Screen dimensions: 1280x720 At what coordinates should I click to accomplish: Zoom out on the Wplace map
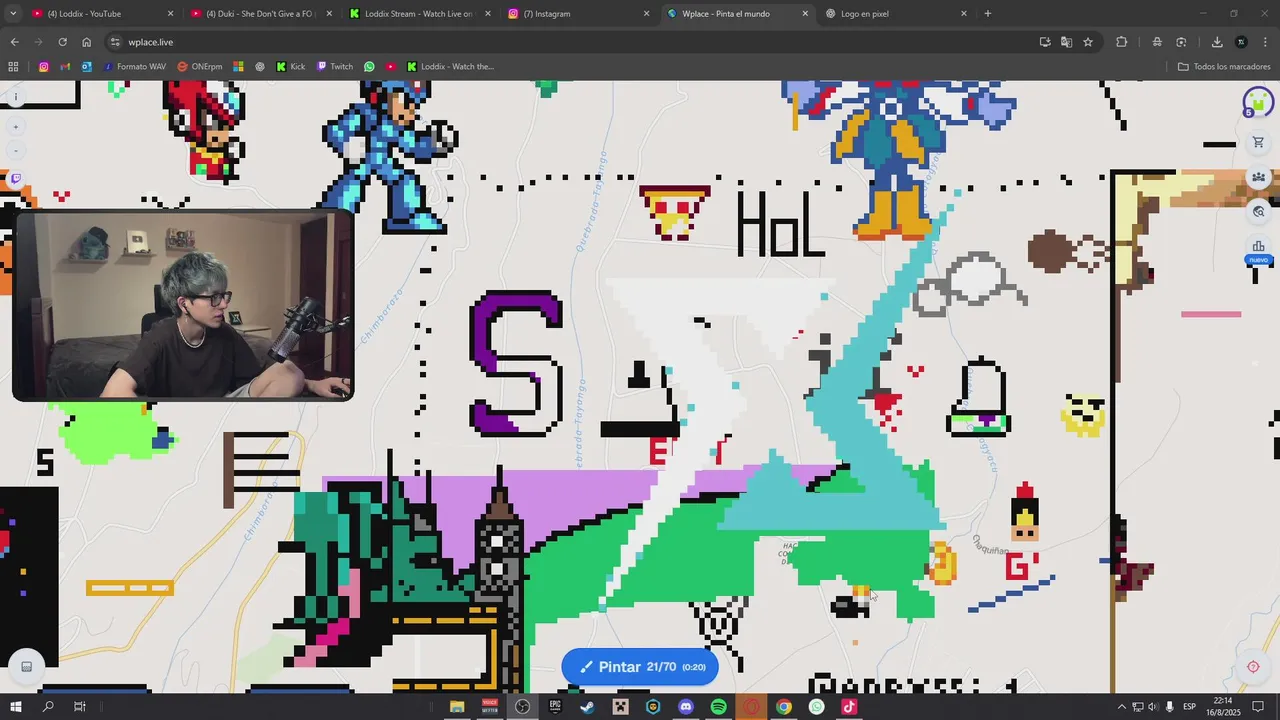[x=15, y=151]
